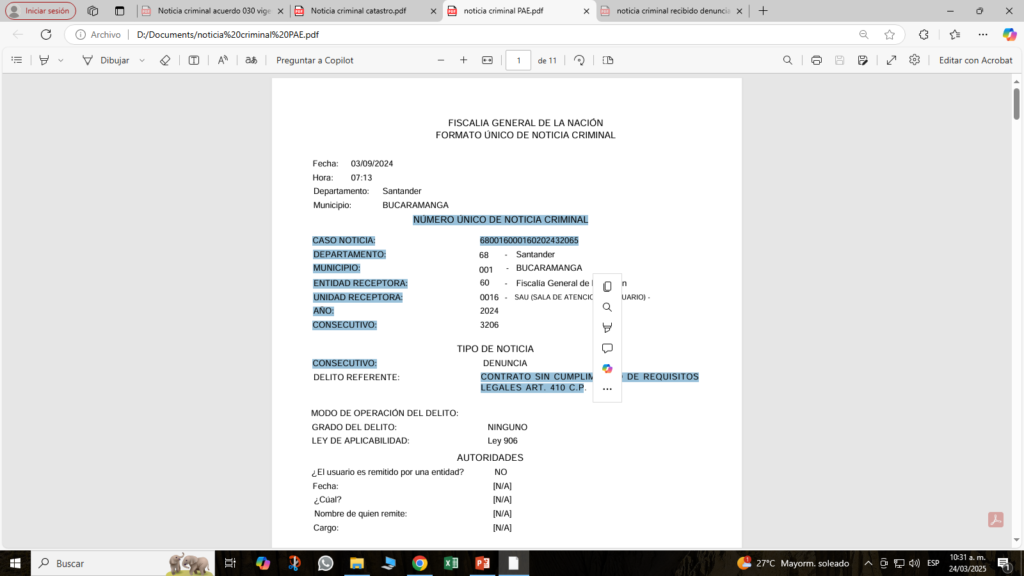Open Google Chrome from taskbar
The width and height of the screenshot is (1024, 576).
click(x=420, y=563)
